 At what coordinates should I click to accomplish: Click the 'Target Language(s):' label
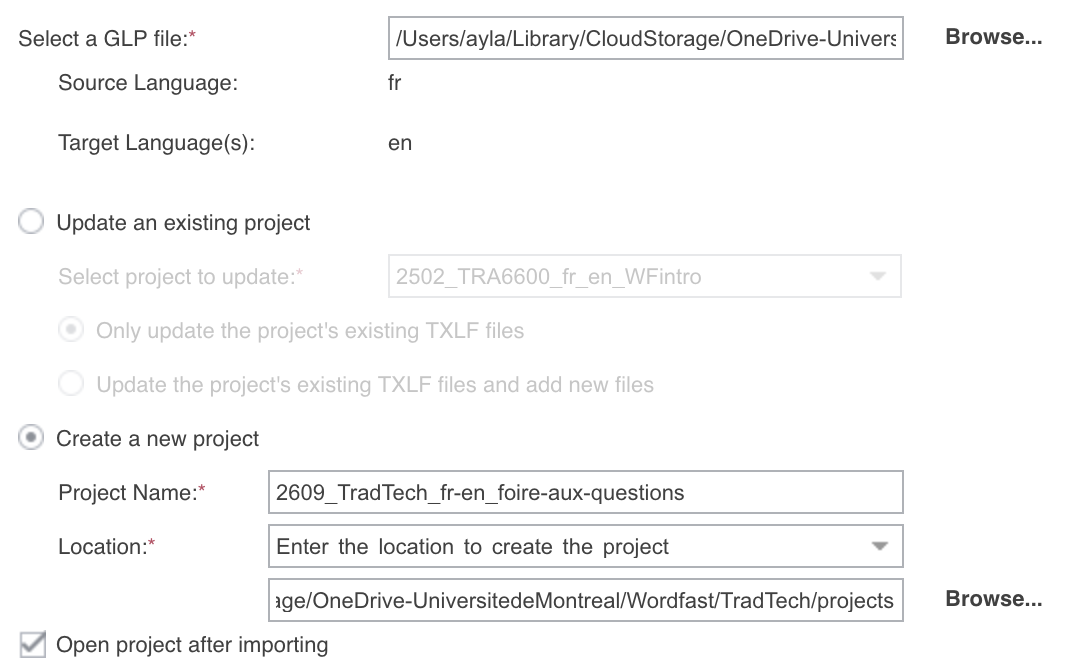point(157,143)
